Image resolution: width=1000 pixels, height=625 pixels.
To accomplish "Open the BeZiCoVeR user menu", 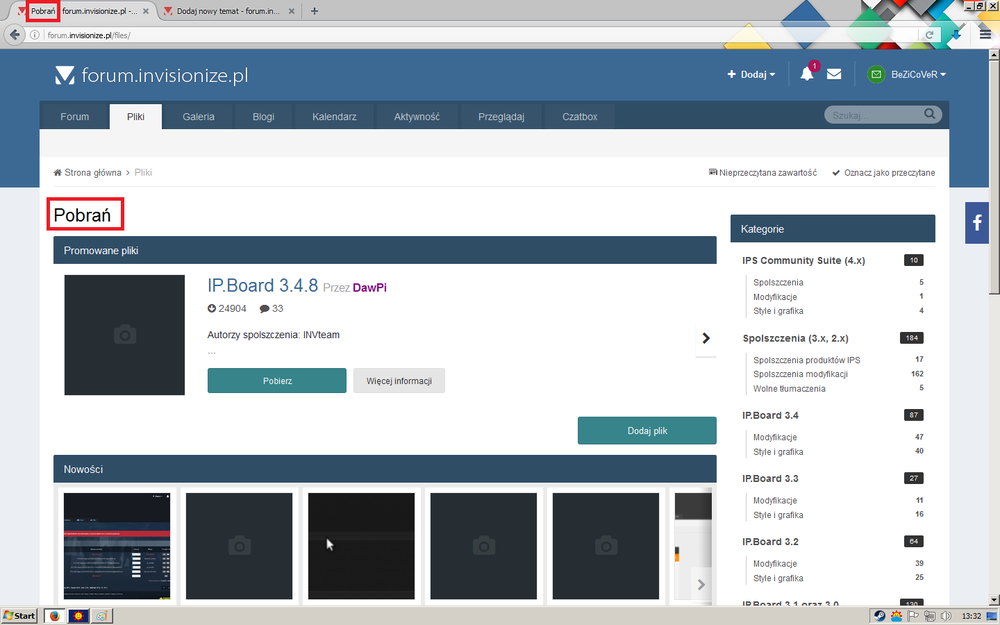I will click(x=907, y=74).
